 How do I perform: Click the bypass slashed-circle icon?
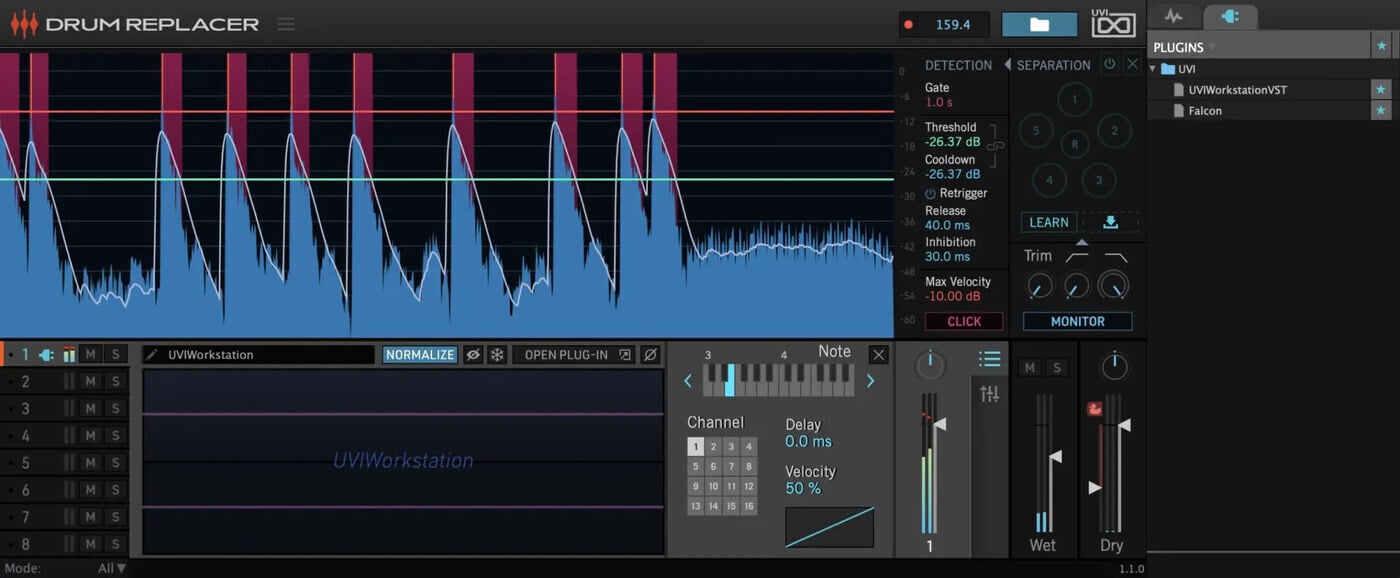pyautogui.click(x=650, y=354)
